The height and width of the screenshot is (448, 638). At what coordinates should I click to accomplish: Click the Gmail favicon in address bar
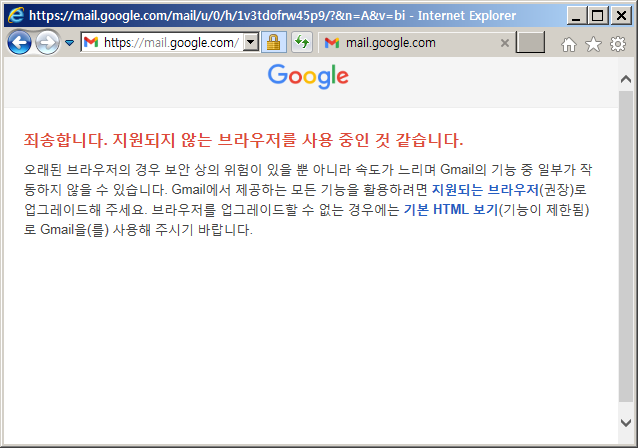(91, 42)
